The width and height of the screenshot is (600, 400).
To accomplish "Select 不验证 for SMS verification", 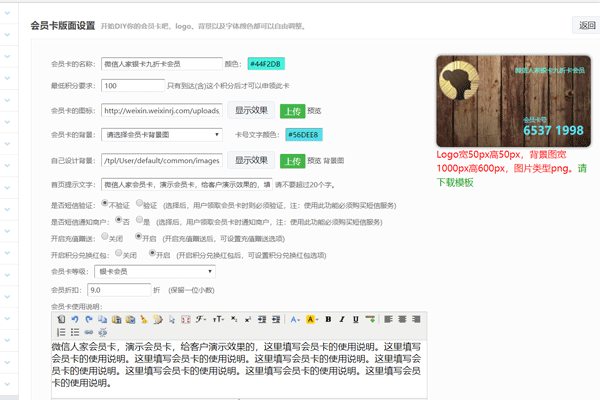I will (104, 203).
